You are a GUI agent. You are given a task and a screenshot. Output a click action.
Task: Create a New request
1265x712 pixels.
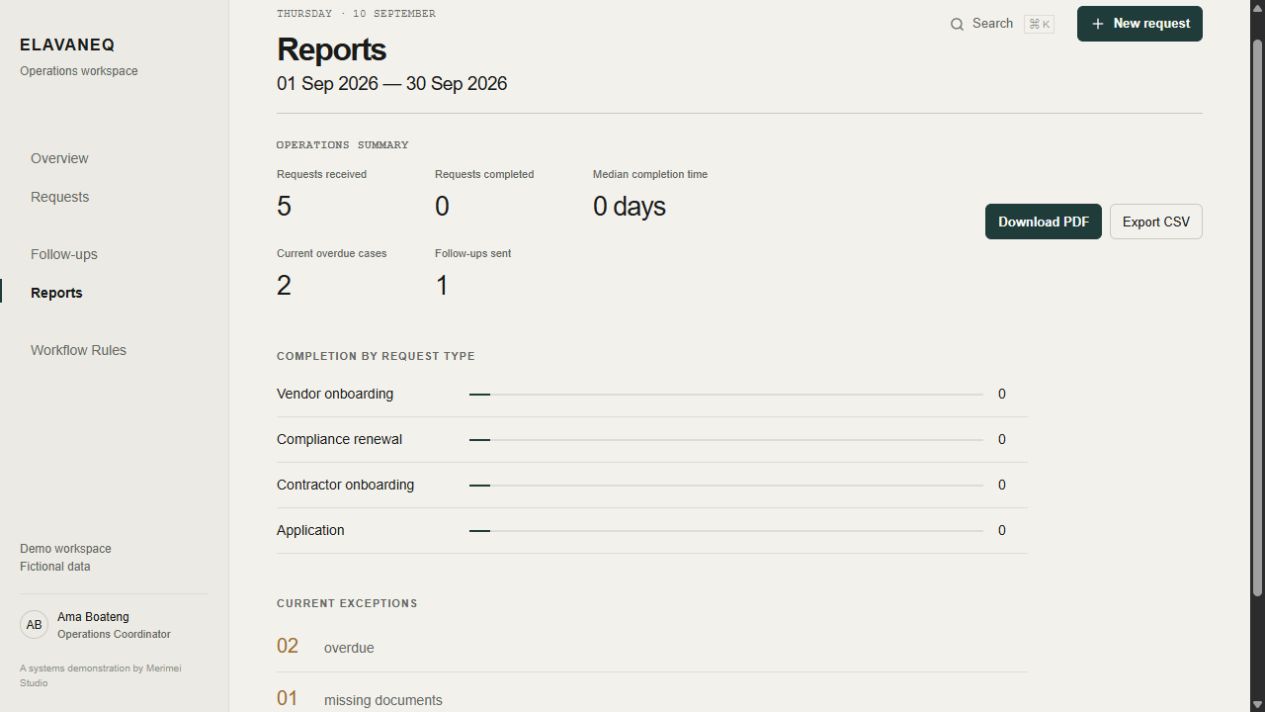click(x=1139, y=24)
